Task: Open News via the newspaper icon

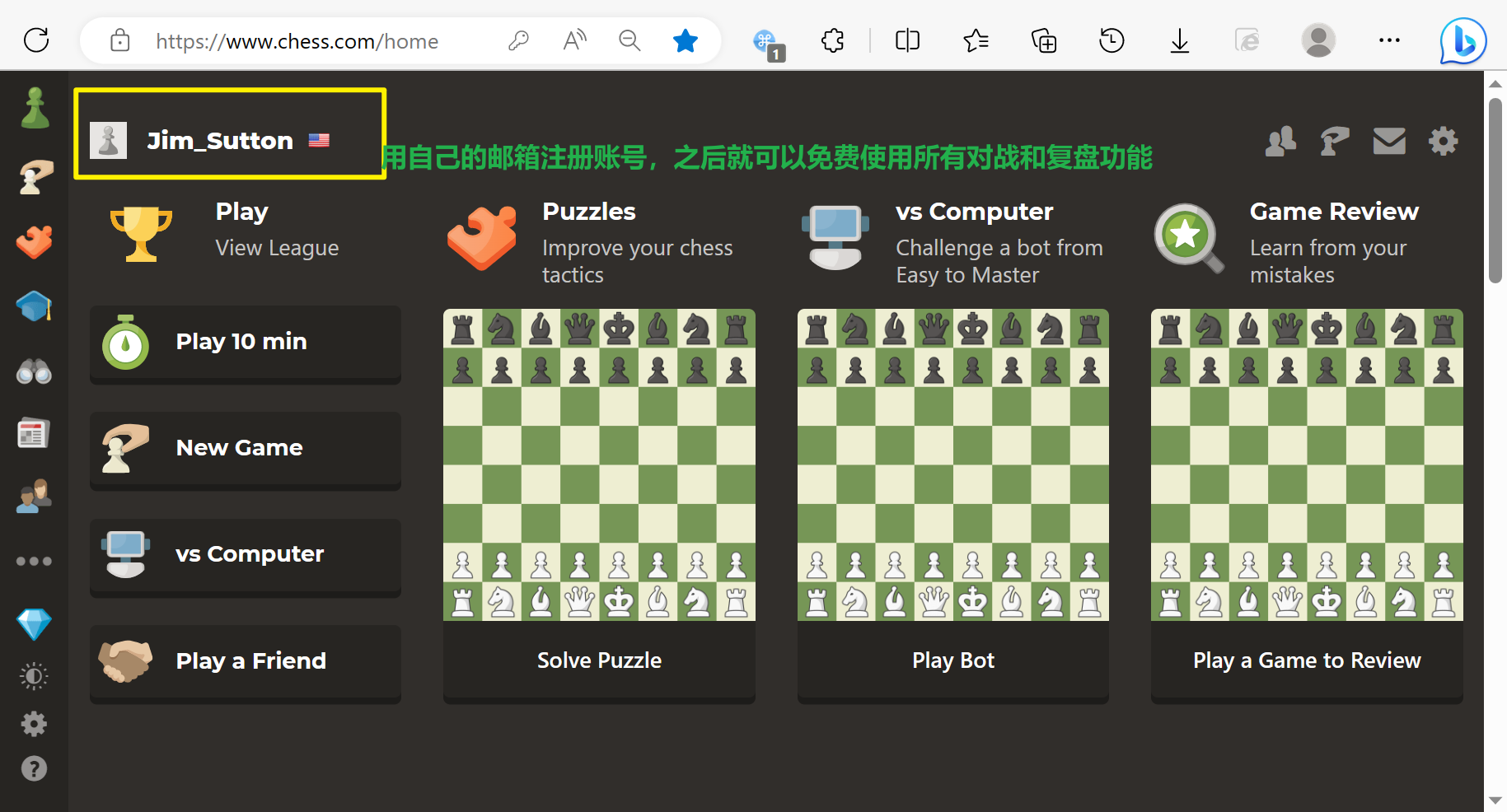Action: [x=34, y=432]
